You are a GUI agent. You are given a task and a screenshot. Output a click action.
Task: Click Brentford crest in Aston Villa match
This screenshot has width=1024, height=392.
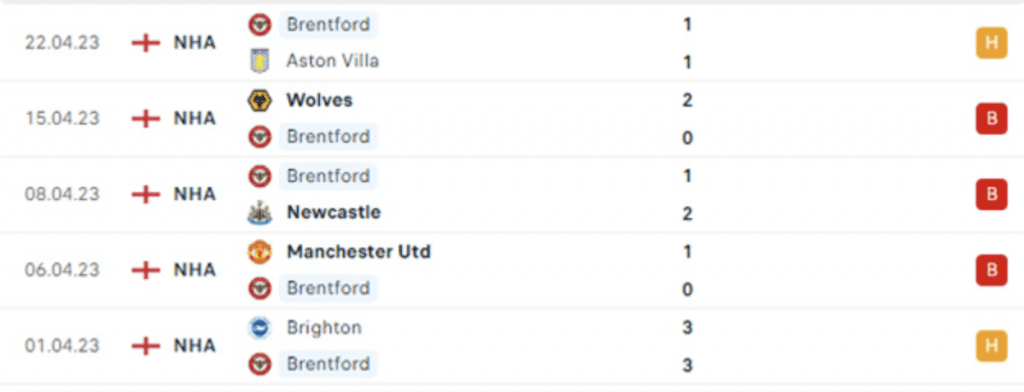pyautogui.click(x=259, y=25)
